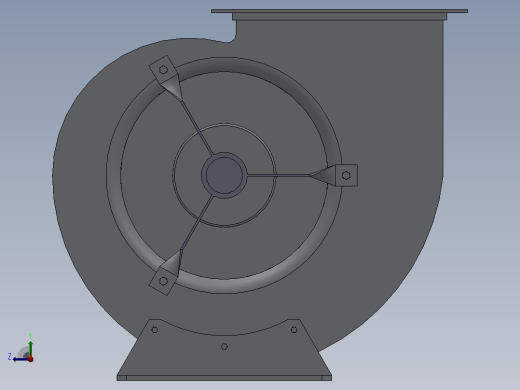Click the Z axis arrow of the triad
Viewport: 520px width, 390px height.
[21, 359]
